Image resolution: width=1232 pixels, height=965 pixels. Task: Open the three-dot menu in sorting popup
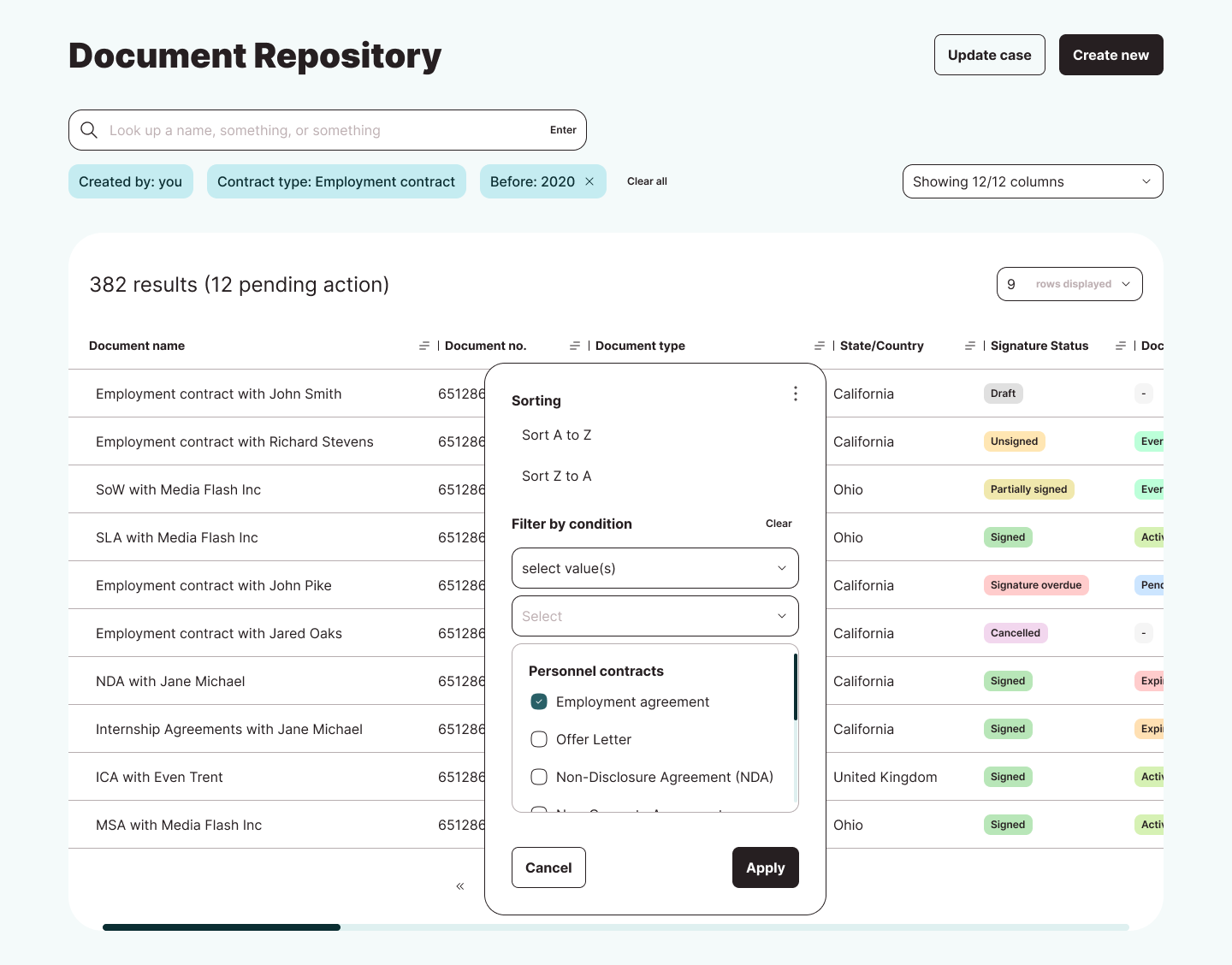click(796, 394)
